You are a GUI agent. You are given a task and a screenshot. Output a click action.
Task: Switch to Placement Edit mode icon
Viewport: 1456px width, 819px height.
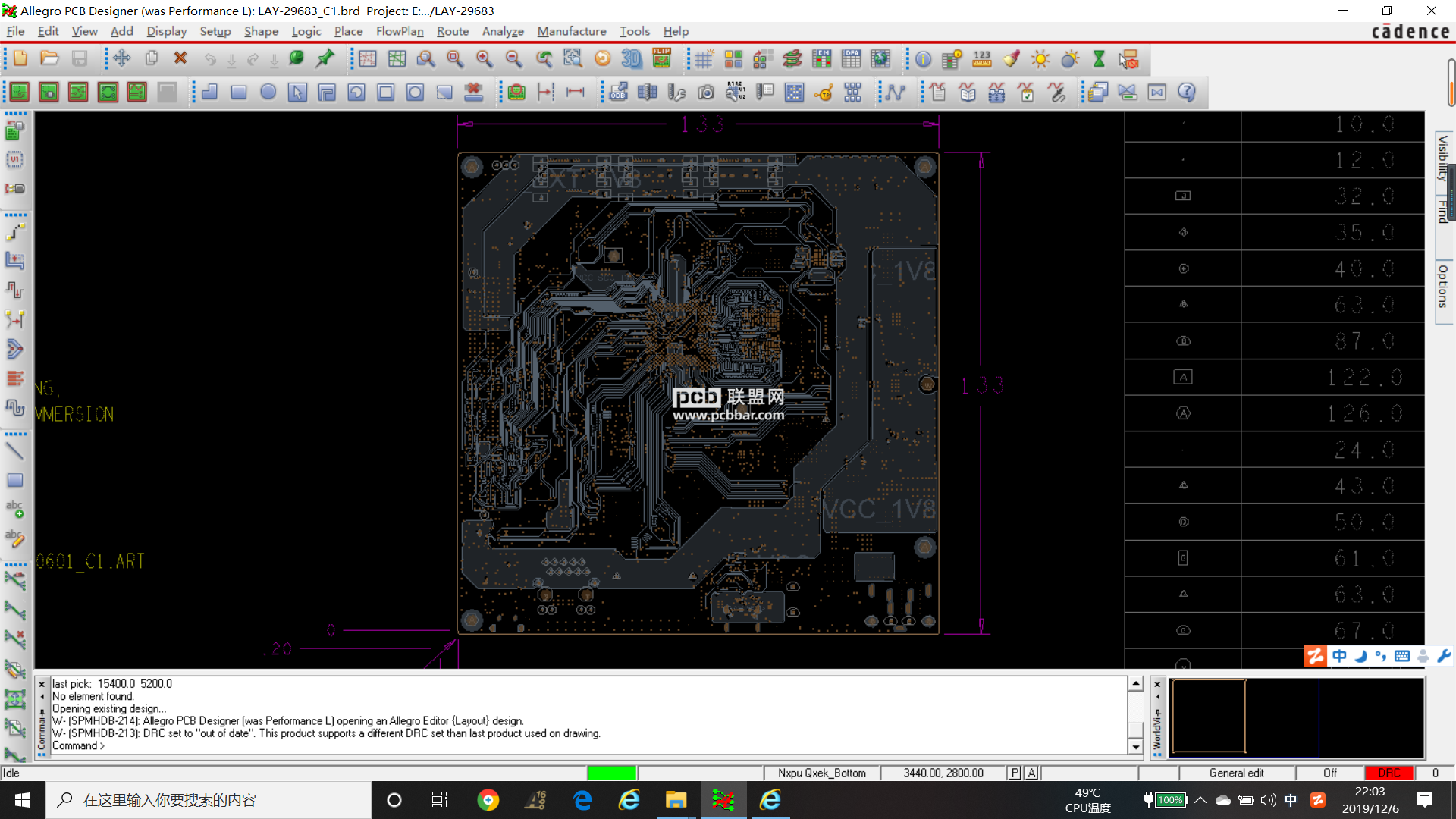(x=49, y=93)
